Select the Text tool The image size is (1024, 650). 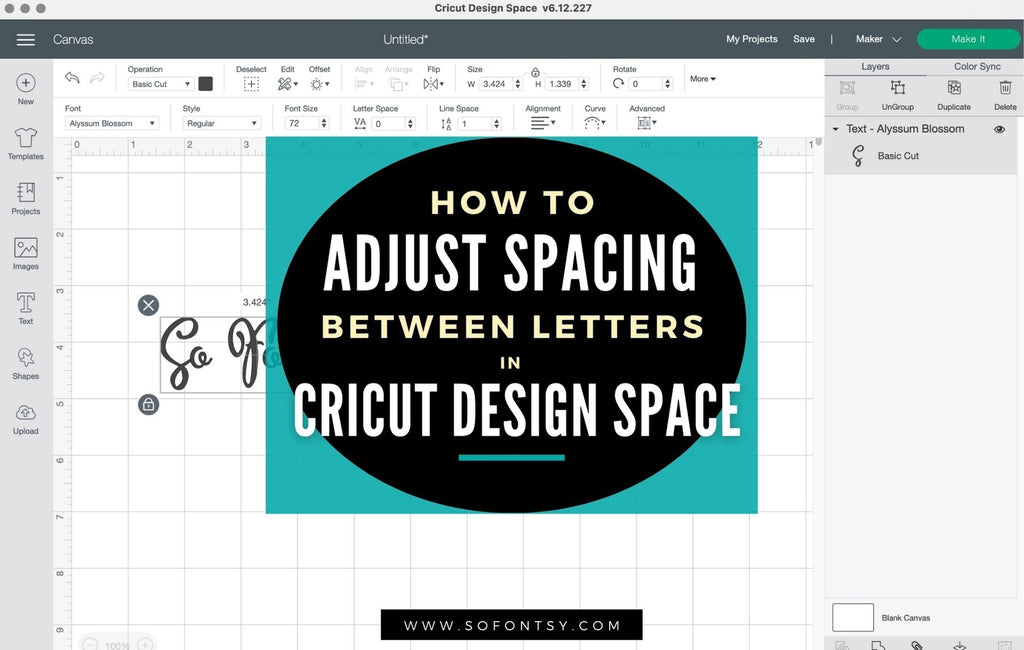coord(26,308)
